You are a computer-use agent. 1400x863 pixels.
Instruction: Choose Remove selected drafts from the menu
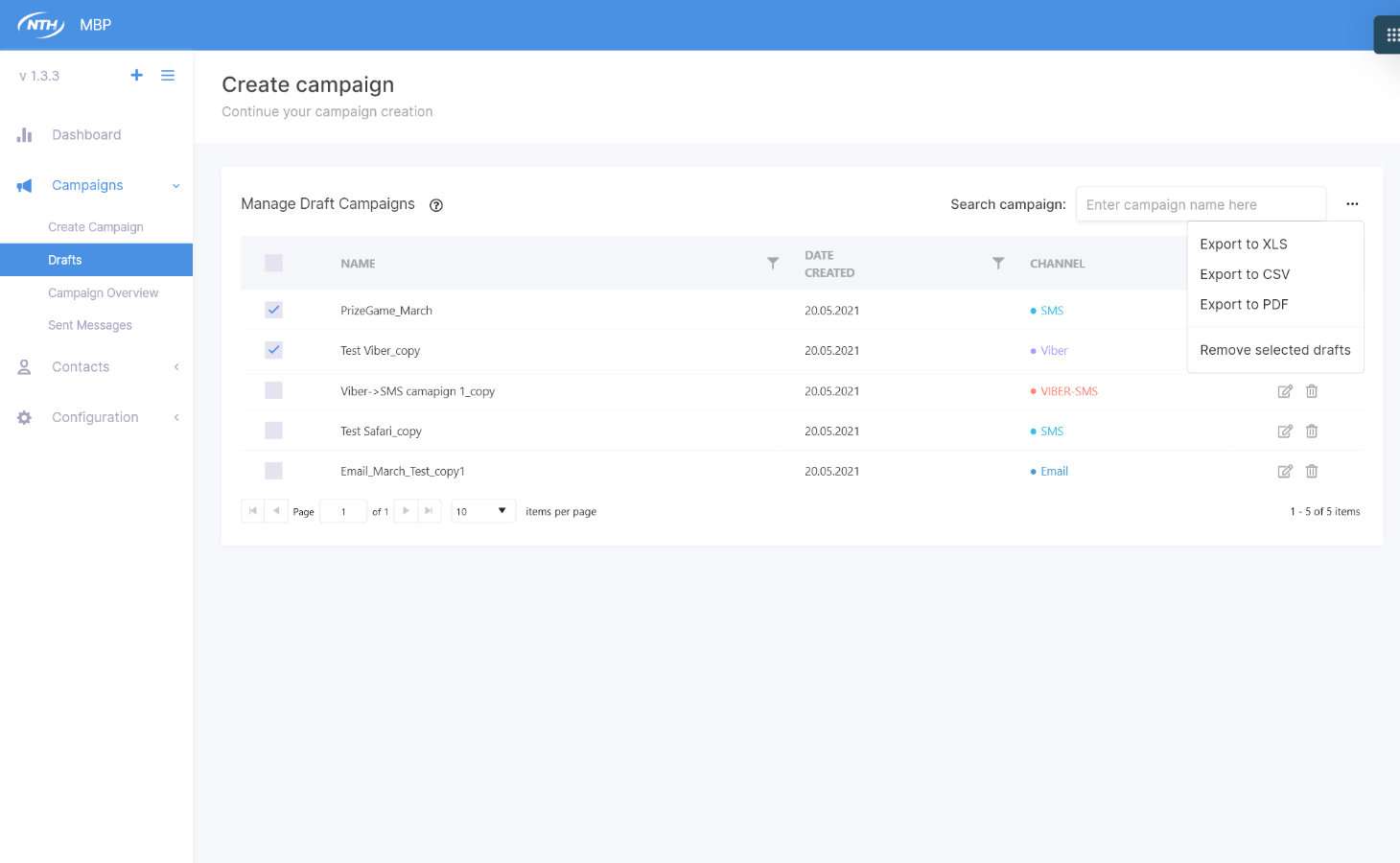pyautogui.click(x=1275, y=350)
